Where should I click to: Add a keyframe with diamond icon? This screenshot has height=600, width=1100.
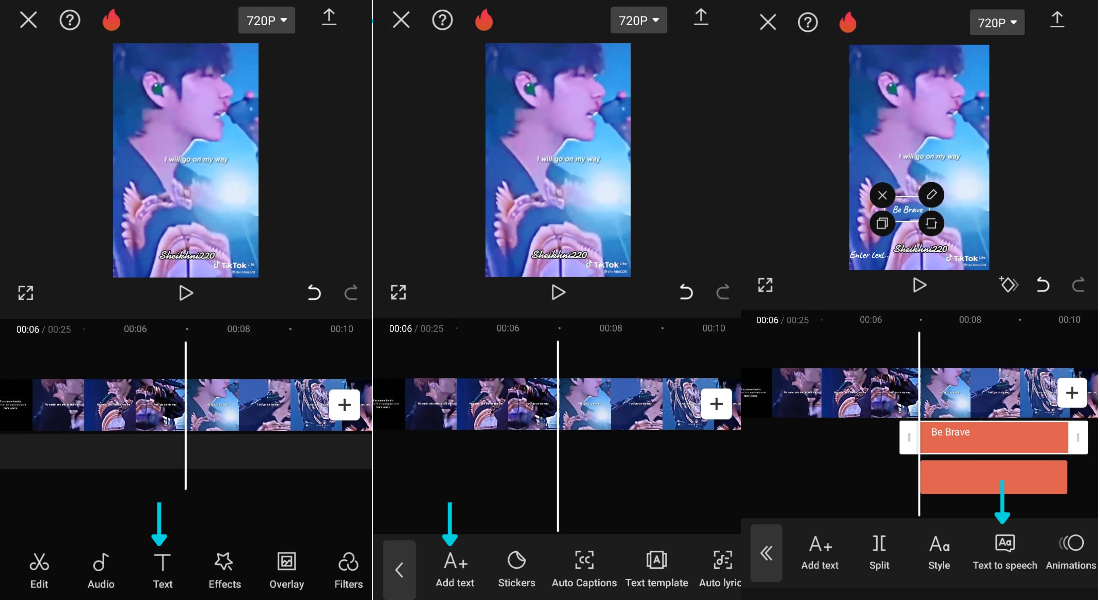click(1009, 285)
